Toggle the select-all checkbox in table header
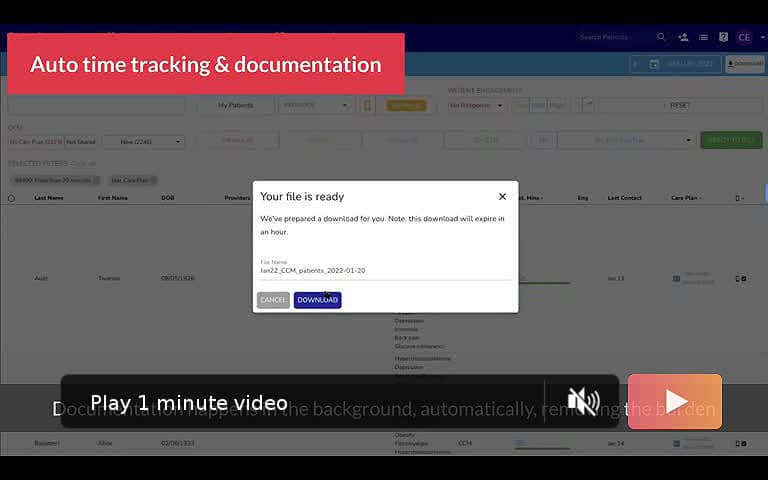The image size is (768, 480). [12, 198]
